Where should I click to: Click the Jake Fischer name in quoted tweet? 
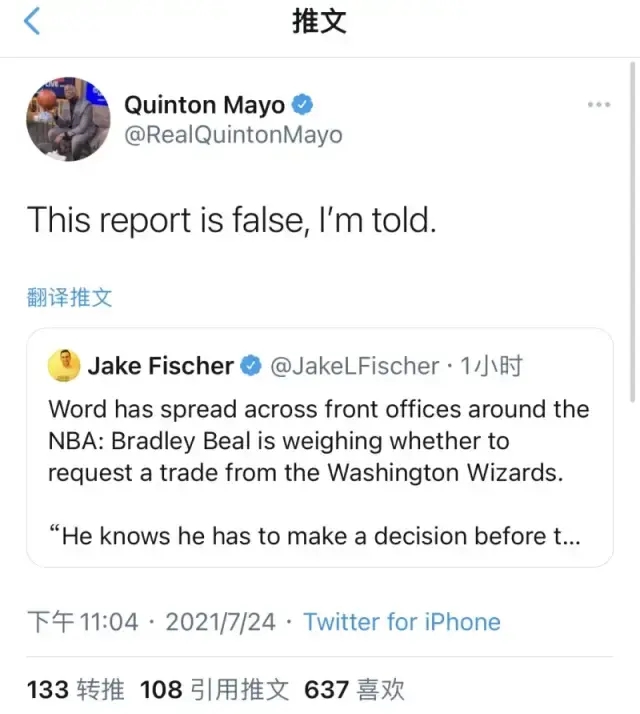(160, 367)
